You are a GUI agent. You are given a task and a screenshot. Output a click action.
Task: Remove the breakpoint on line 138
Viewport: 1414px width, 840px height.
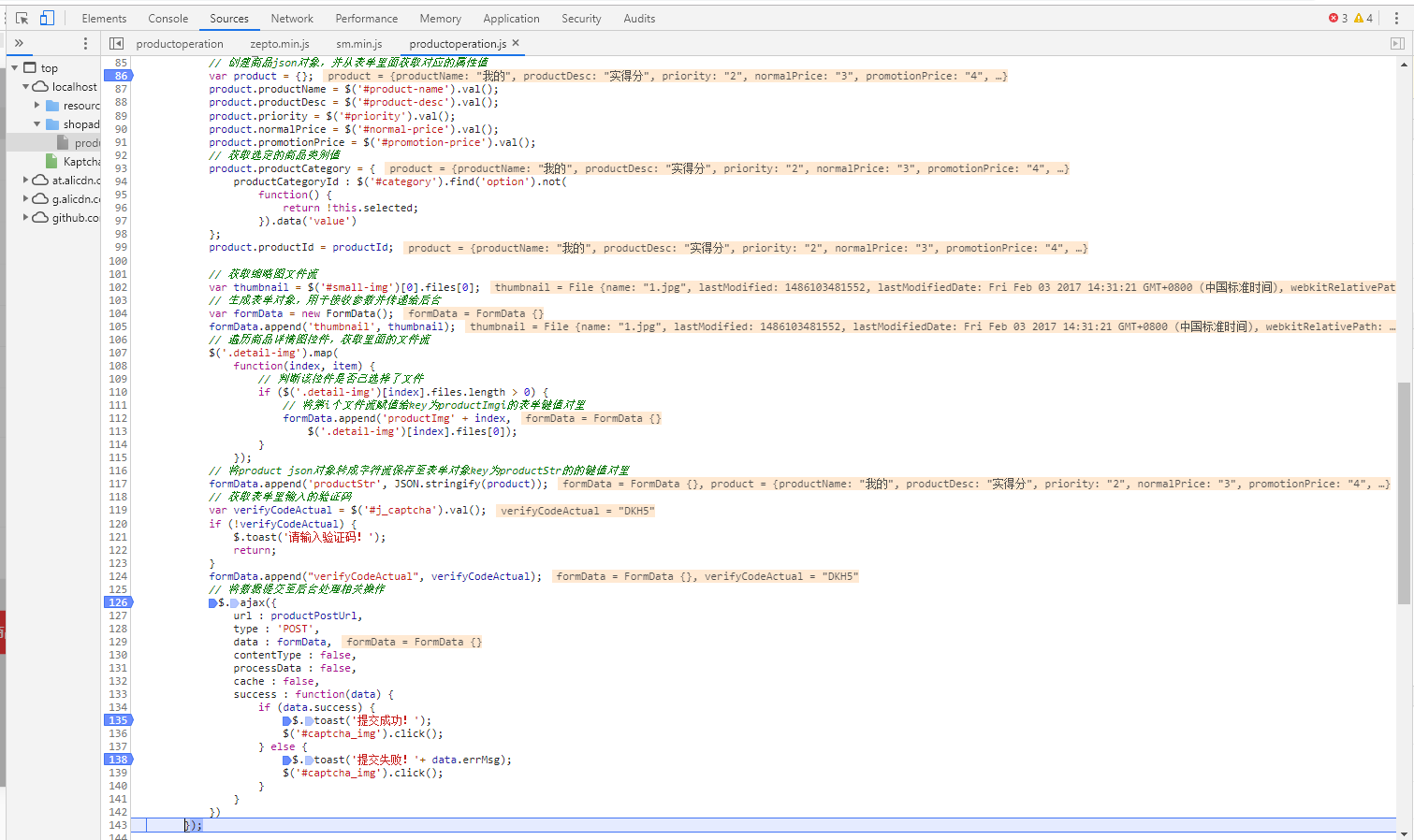[x=118, y=760]
